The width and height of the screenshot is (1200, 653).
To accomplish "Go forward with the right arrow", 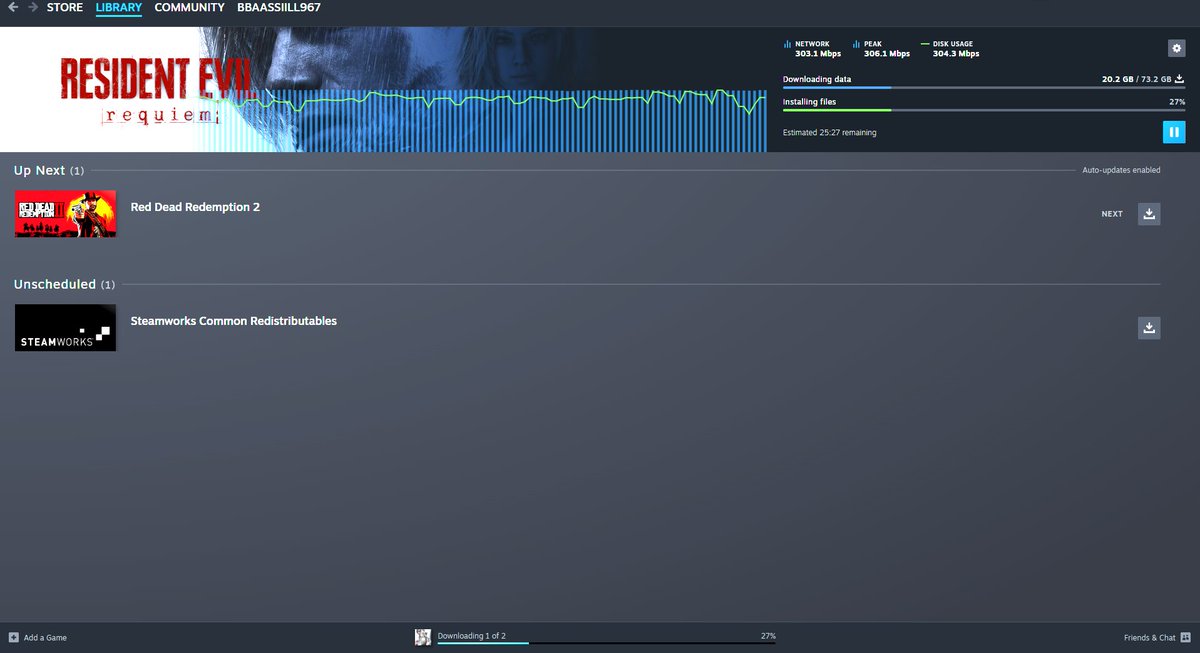I will (33, 8).
